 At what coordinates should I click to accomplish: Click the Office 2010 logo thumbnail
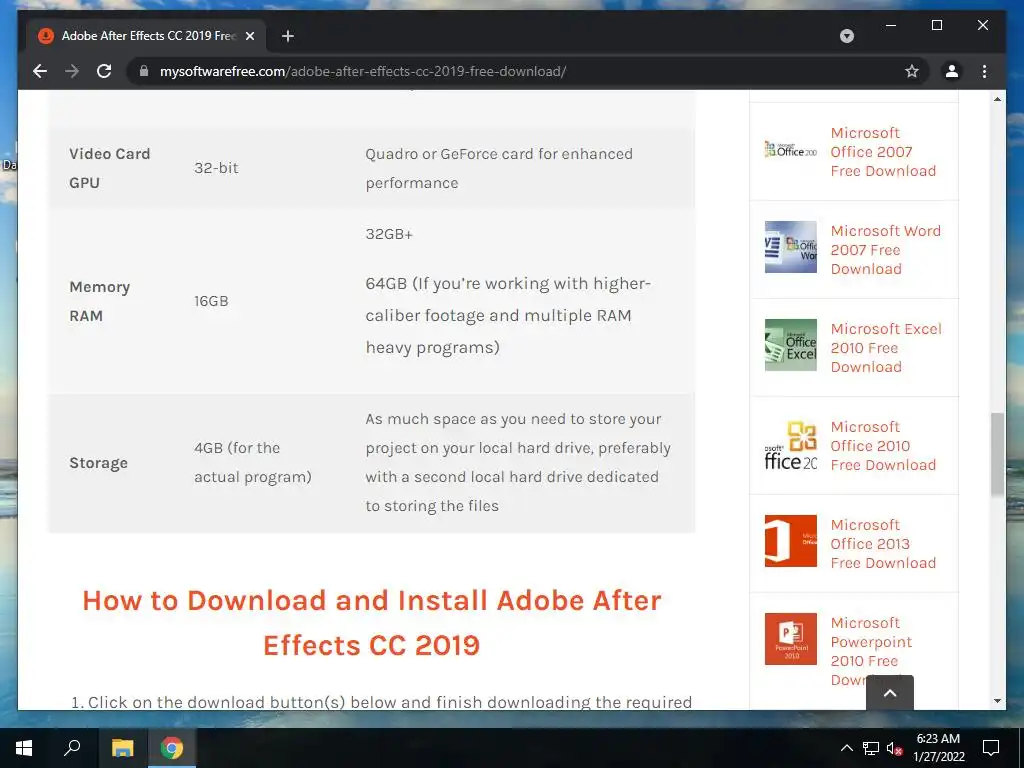(x=791, y=445)
